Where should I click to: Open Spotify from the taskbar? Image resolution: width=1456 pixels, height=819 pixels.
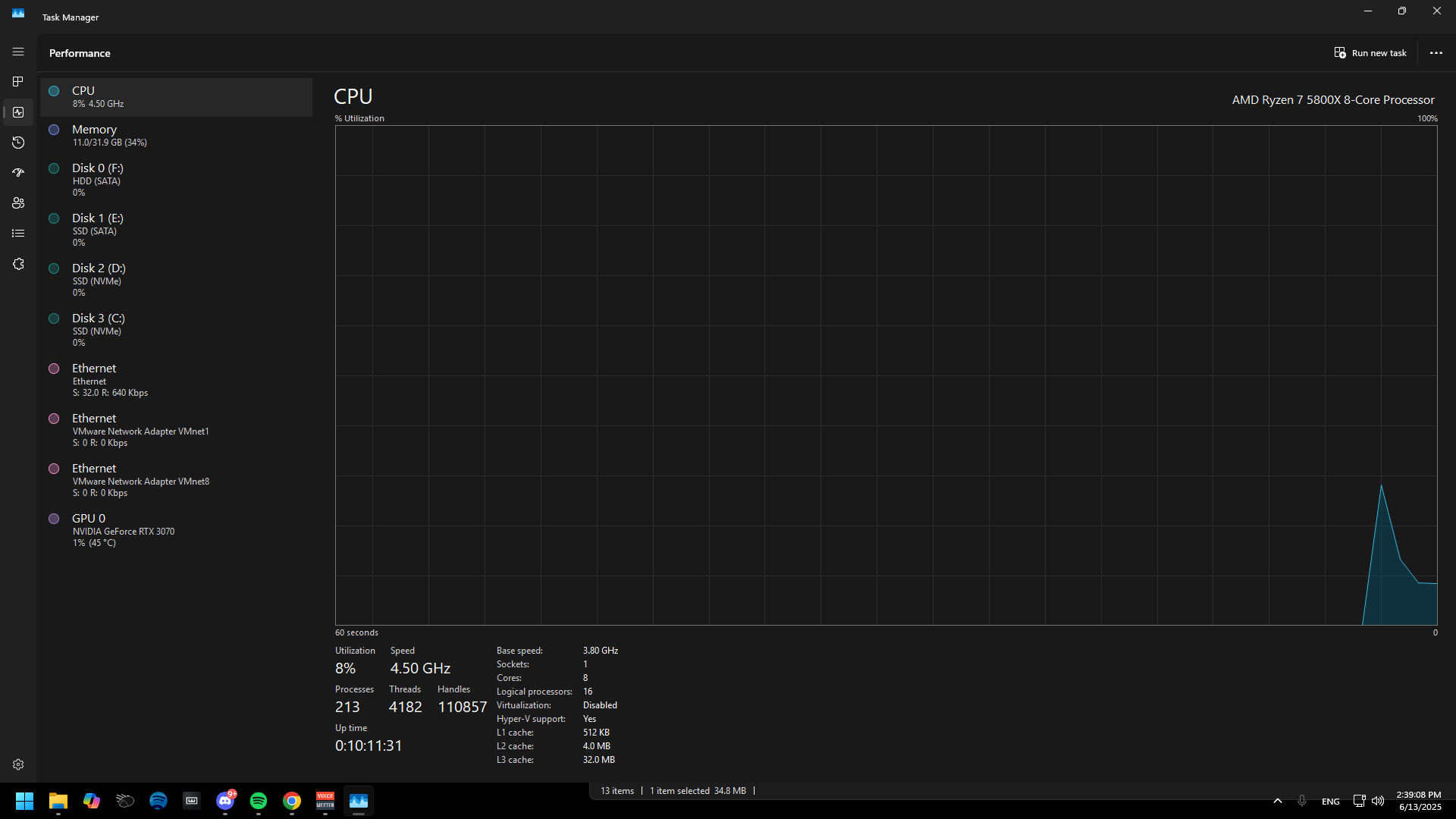(259, 801)
